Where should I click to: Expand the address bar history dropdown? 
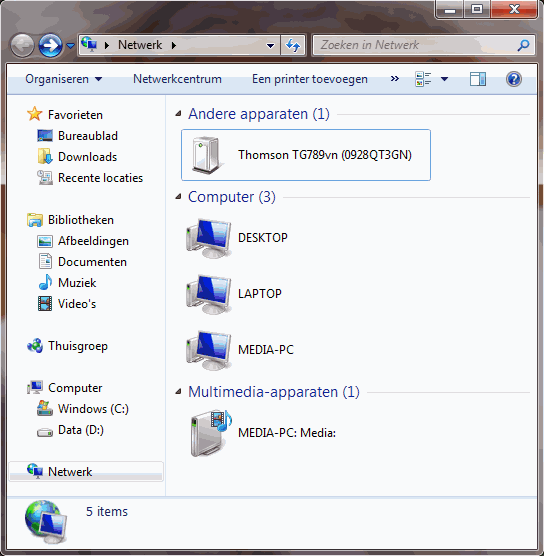coord(270,45)
